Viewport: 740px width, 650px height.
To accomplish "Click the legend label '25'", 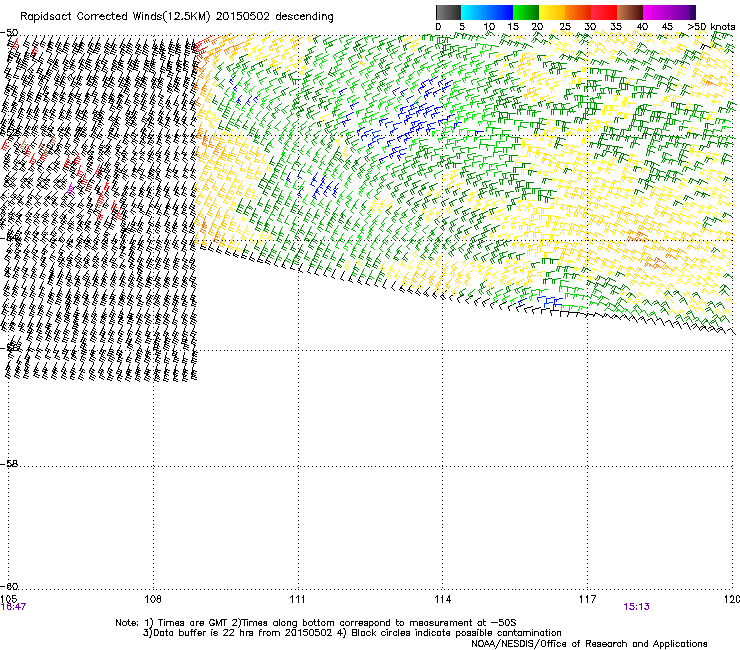I will click(565, 27).
